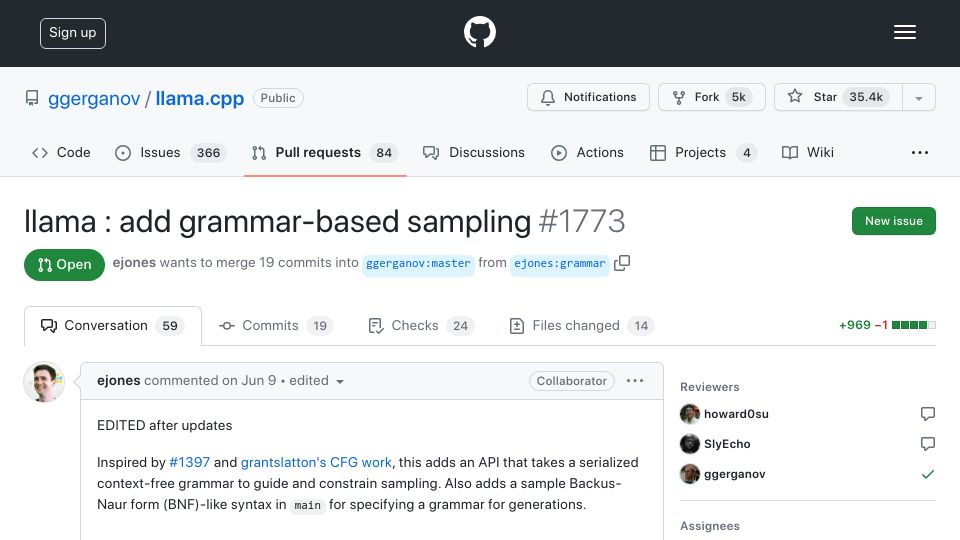The width and height of the screenshot is (960, 540).
Task: Open the Pull requests tab
Action: (325, 152)
